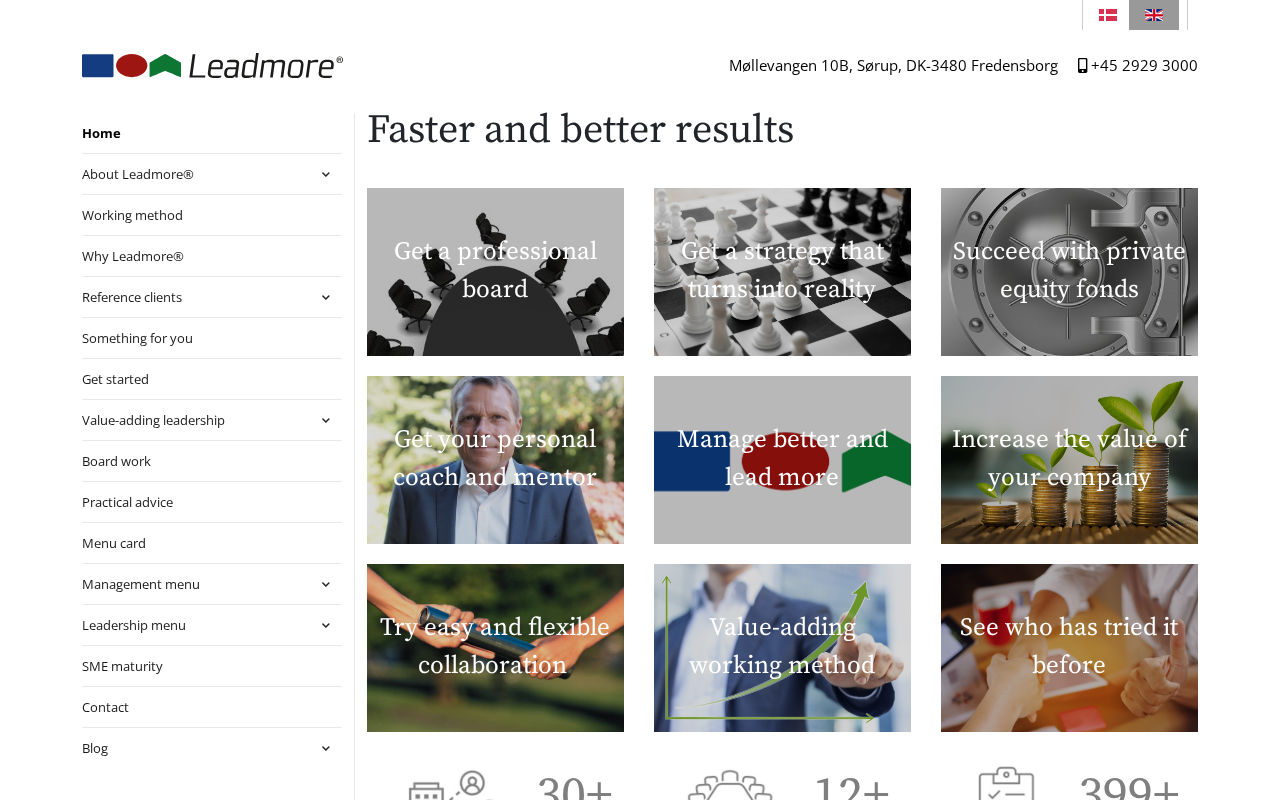Open the Working method menu item
1280x800 pixels.
point(132,215)
